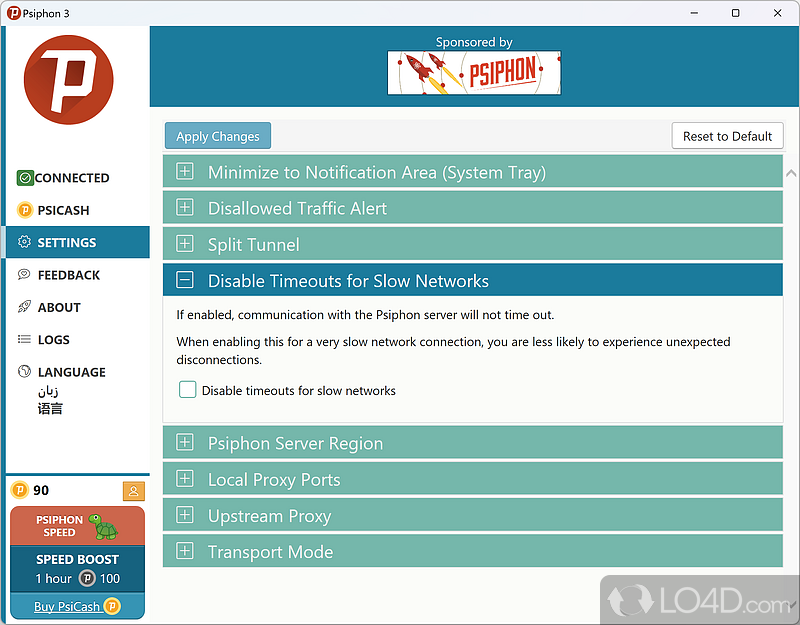
Task: Collapse Disable Timeouts for Slow Networks section
Action: pos(185,281)
